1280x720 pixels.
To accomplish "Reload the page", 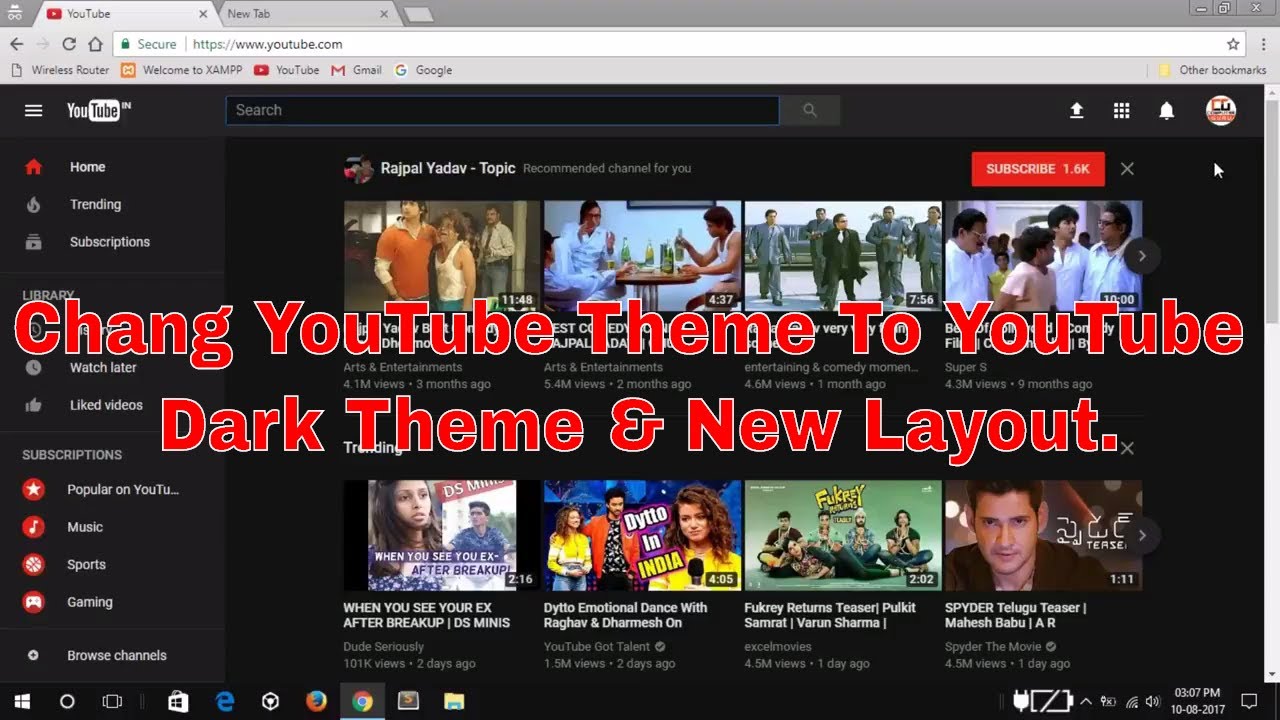I will [69, 44].
